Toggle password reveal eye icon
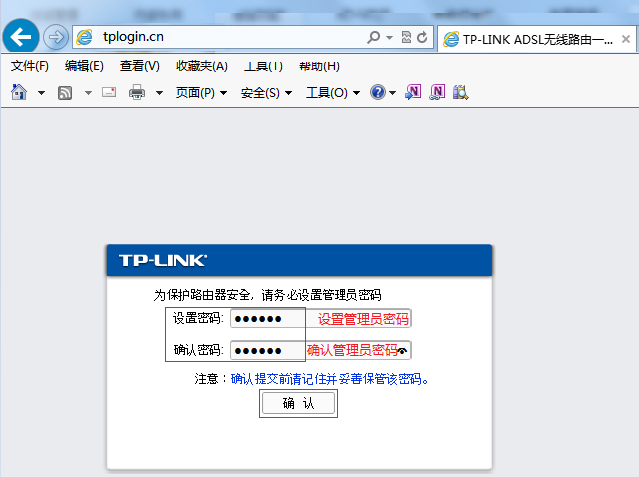 (402, 351)
